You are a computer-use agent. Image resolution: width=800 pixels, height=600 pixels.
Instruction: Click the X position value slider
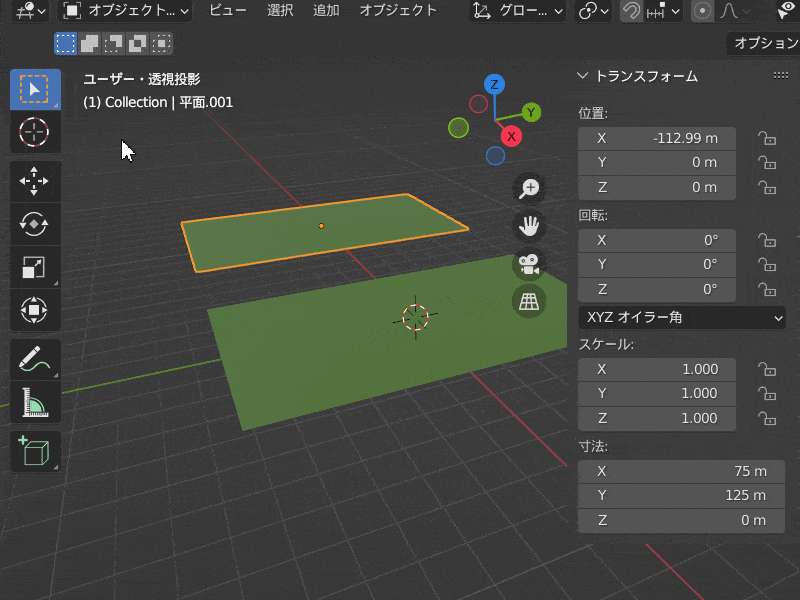click(657, 138)
